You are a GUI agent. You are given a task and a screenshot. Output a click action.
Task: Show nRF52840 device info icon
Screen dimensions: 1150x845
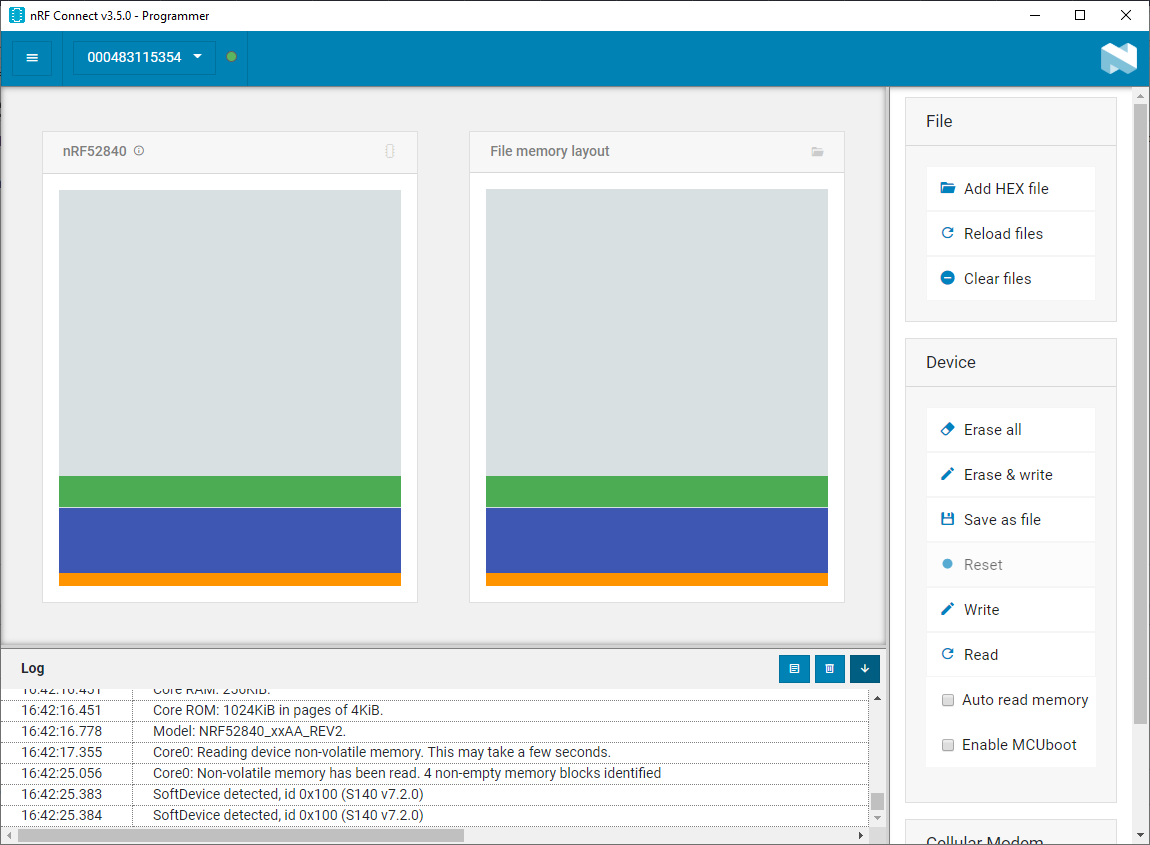[139, 150]
